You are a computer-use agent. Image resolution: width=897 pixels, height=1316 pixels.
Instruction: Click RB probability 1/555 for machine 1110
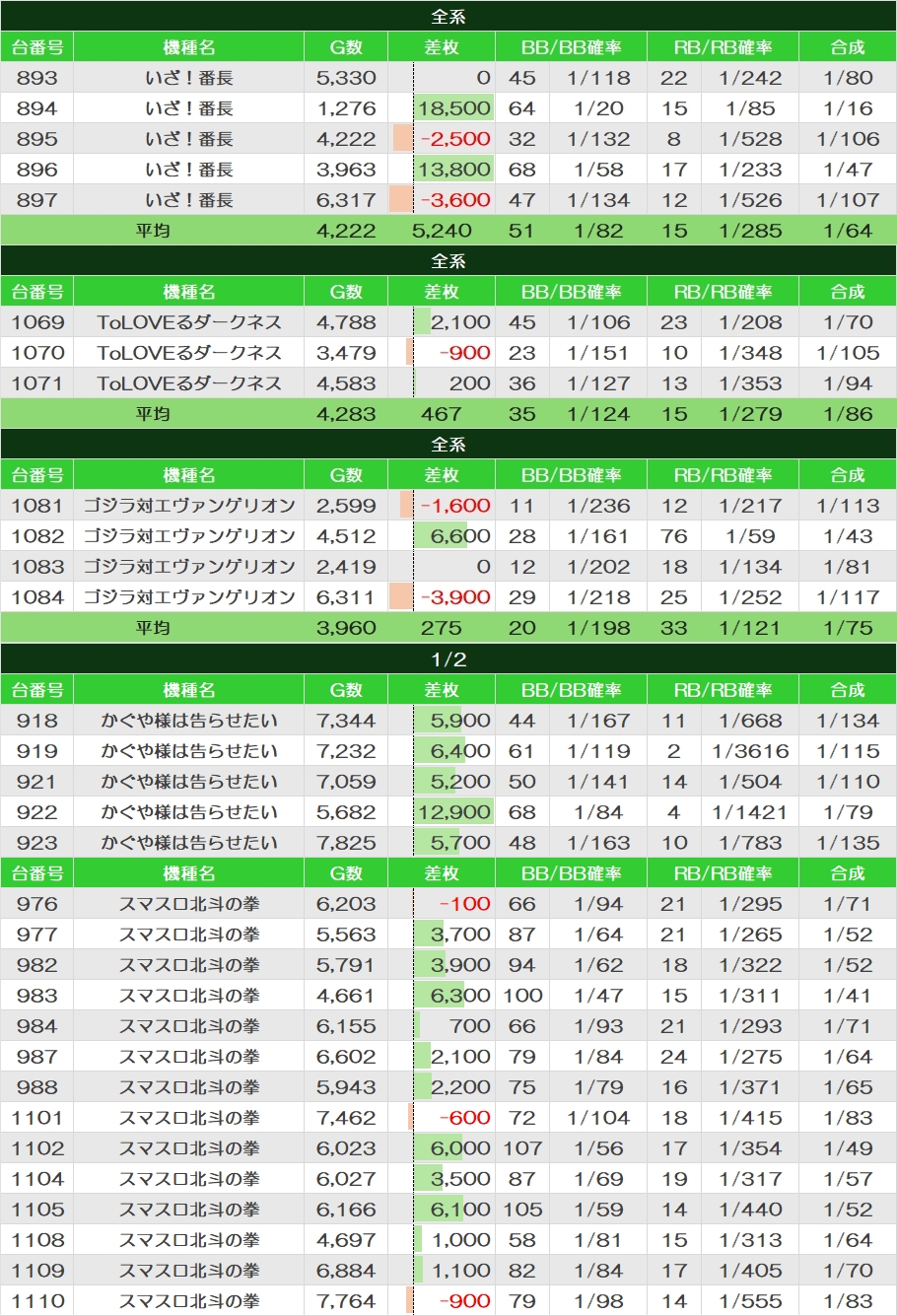750,1301
